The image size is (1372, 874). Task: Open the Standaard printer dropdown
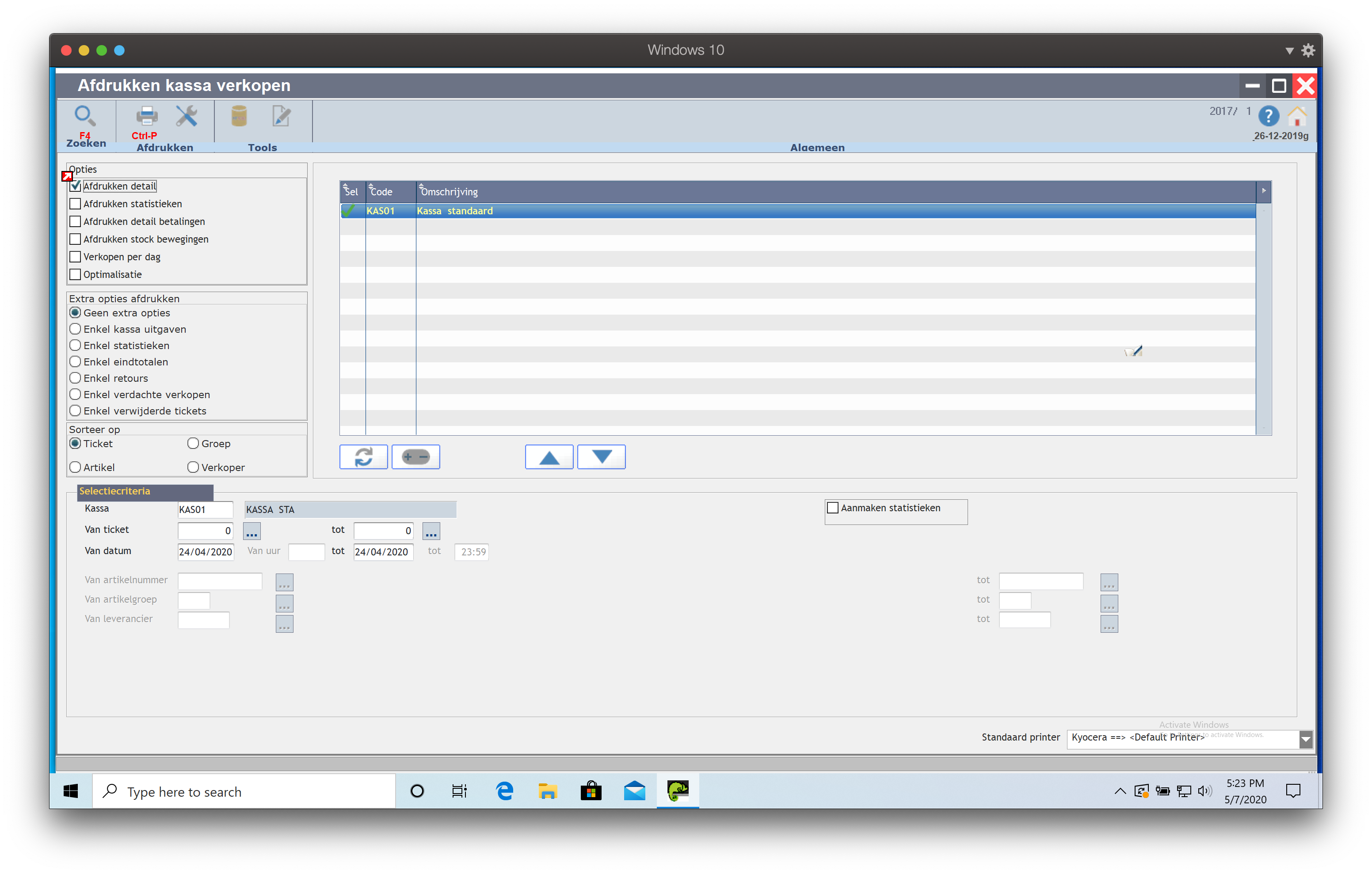1306,740
